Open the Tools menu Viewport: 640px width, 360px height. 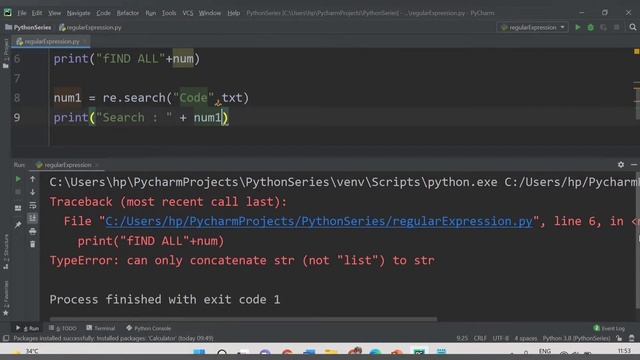(x=169, y=13)
